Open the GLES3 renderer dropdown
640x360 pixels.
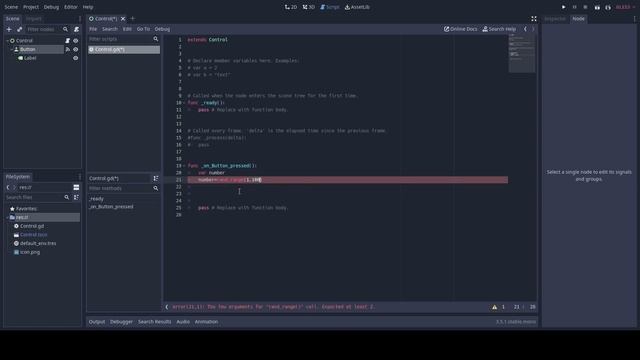(625, 7)
